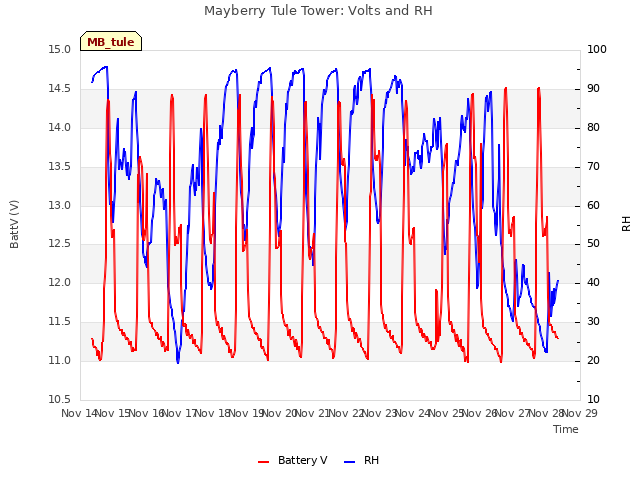Click the 12.0 left axis tick label
The width and height of the screenshot is (640, 480).
tap(59, 282)
